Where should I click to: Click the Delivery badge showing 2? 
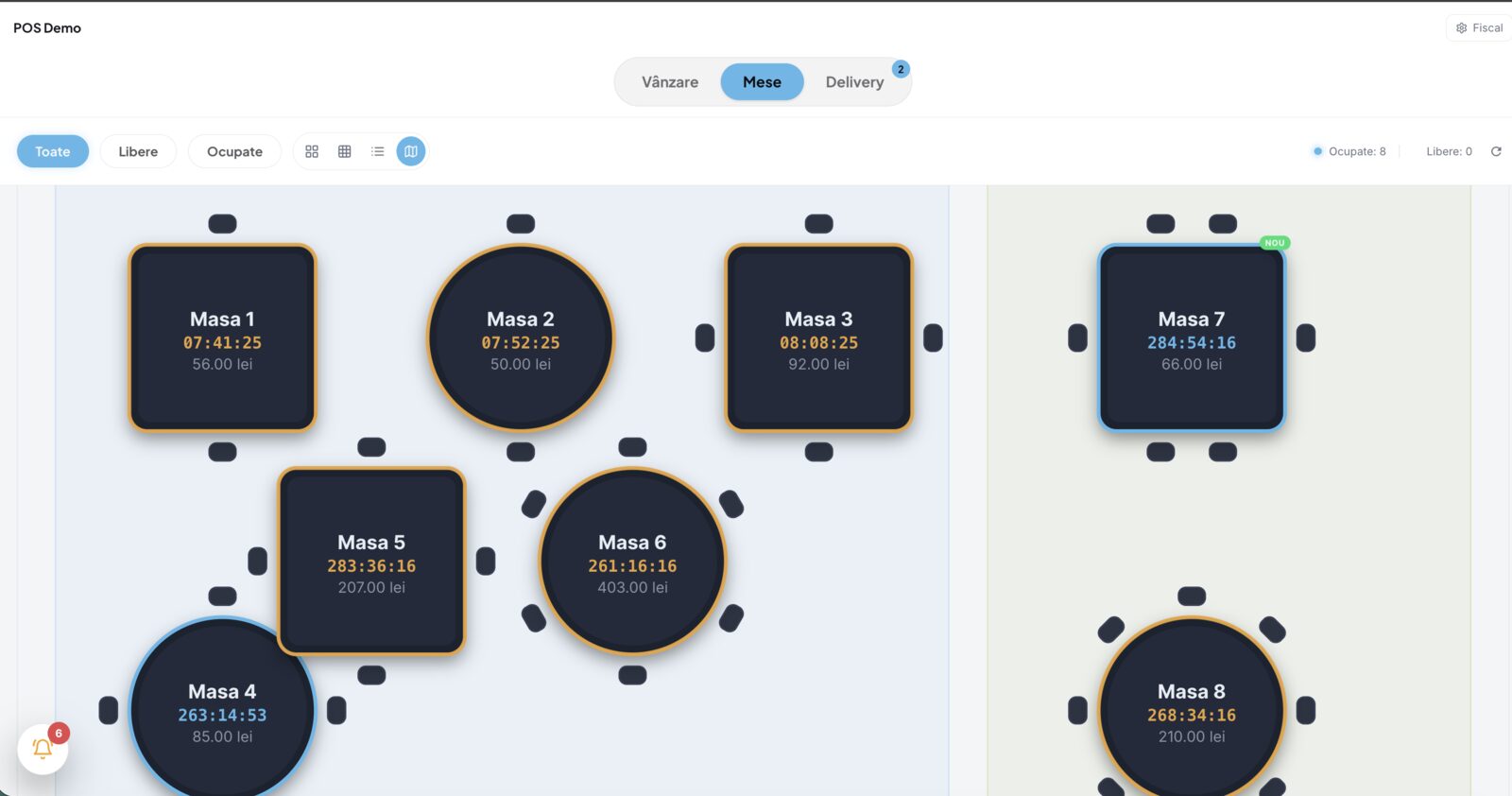coord(901,69)
